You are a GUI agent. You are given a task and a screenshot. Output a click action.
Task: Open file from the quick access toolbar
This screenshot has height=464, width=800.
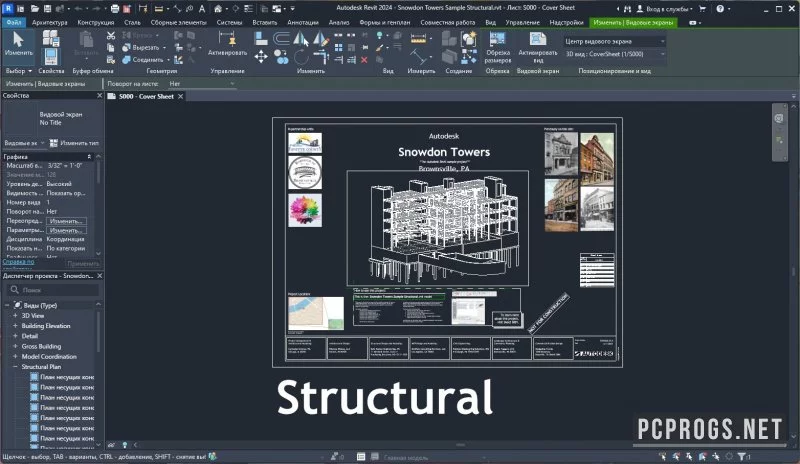point(34,9)
